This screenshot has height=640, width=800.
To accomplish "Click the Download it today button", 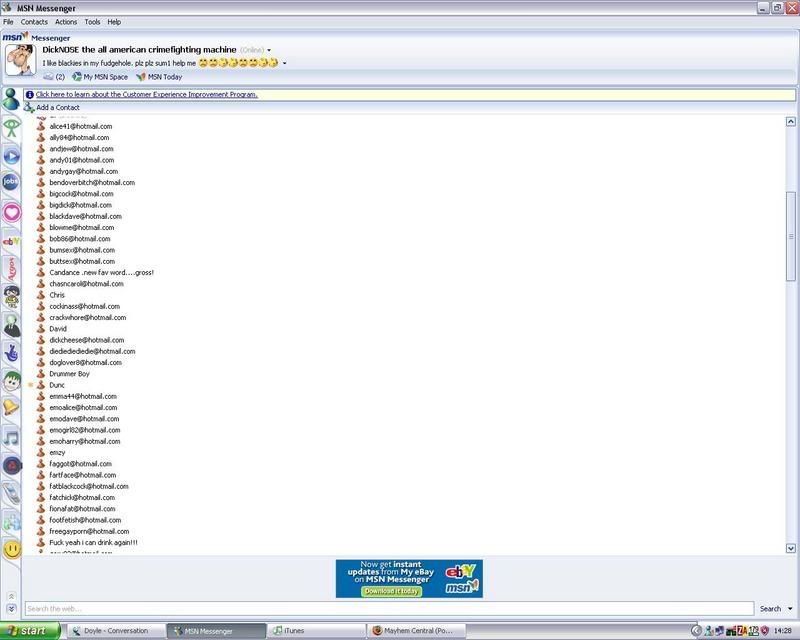I will tap(391, 591).
